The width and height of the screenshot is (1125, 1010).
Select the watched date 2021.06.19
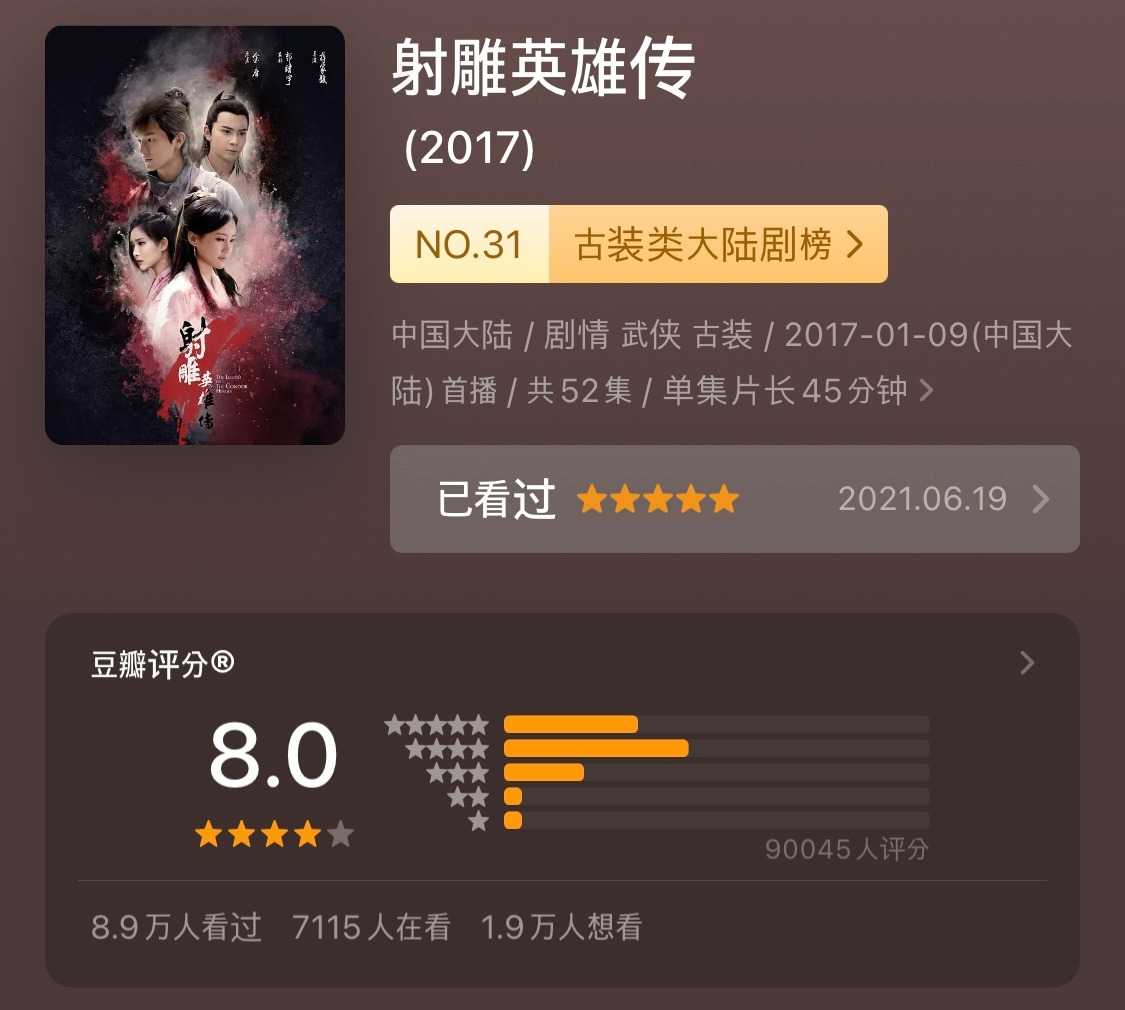(922, 499)
